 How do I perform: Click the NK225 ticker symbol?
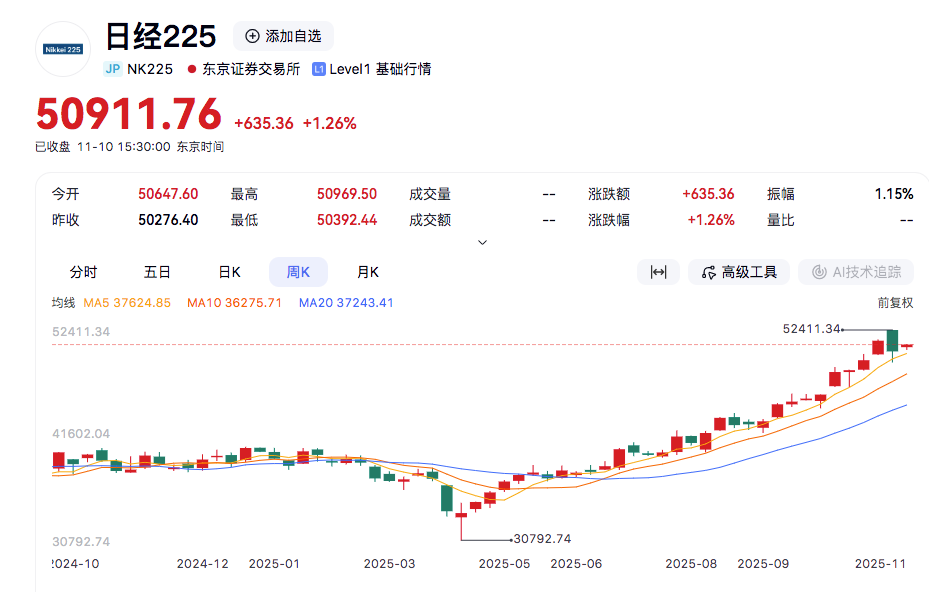coord(150,69)
